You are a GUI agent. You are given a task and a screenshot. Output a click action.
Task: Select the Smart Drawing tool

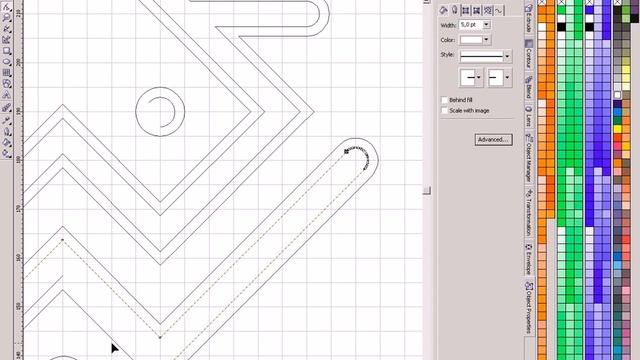7,40
